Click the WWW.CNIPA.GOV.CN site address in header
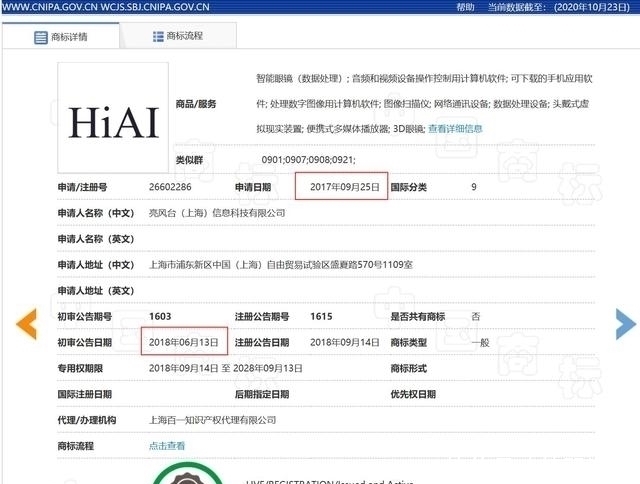This screenshot has width=640, height=484. [x=49, y=7]
